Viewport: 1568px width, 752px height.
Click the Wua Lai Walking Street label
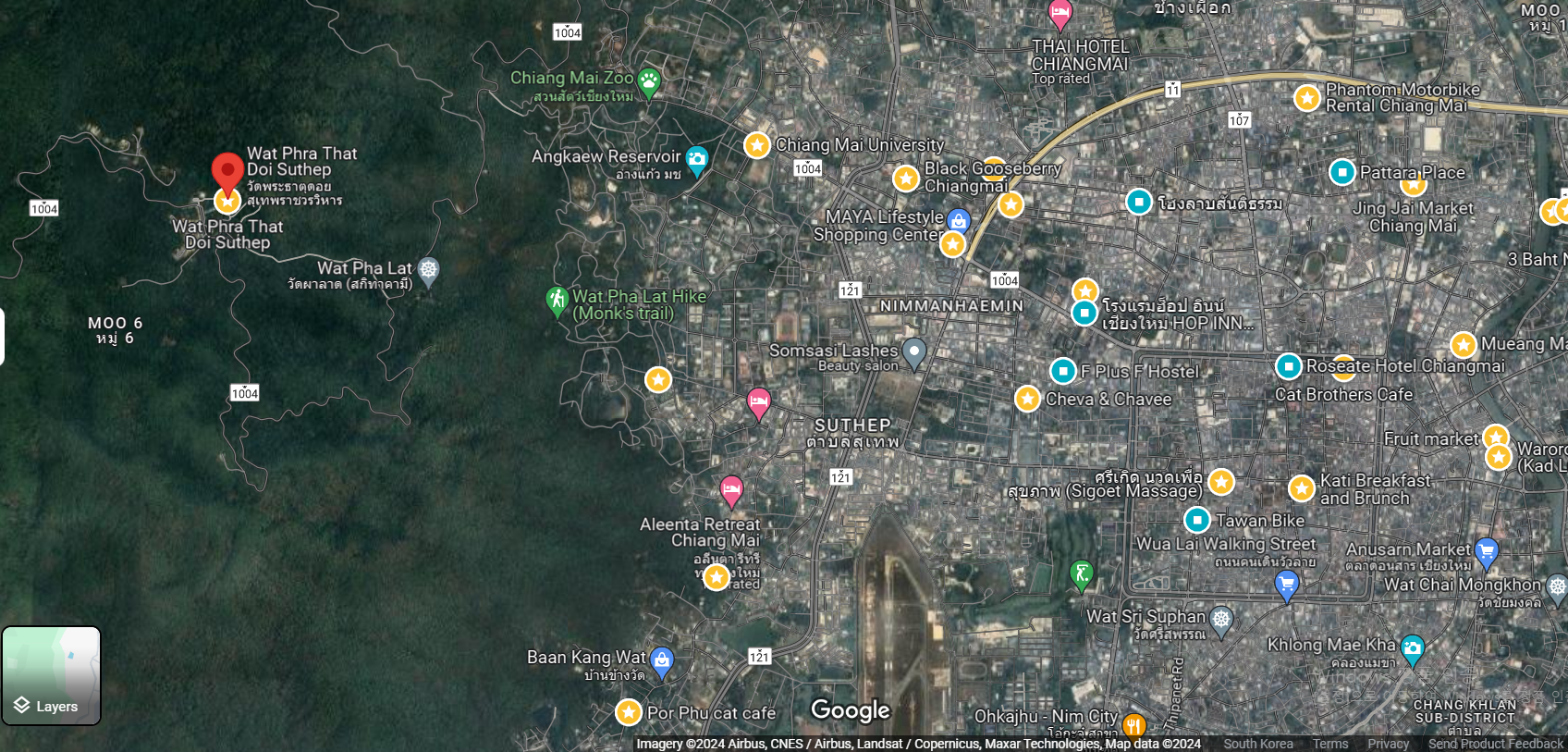click(1226, 544)
